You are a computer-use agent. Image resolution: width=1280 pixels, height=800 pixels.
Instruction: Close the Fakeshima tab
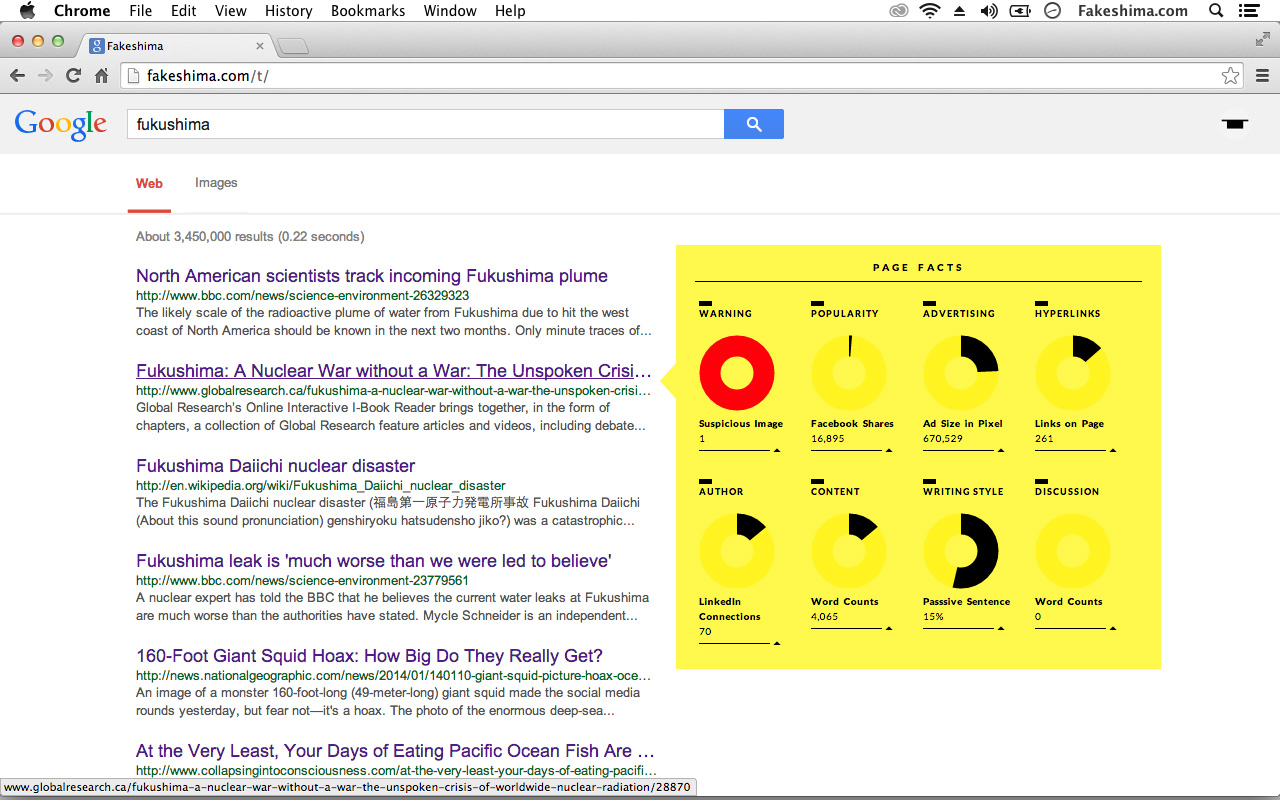click(x=260, y=46)
